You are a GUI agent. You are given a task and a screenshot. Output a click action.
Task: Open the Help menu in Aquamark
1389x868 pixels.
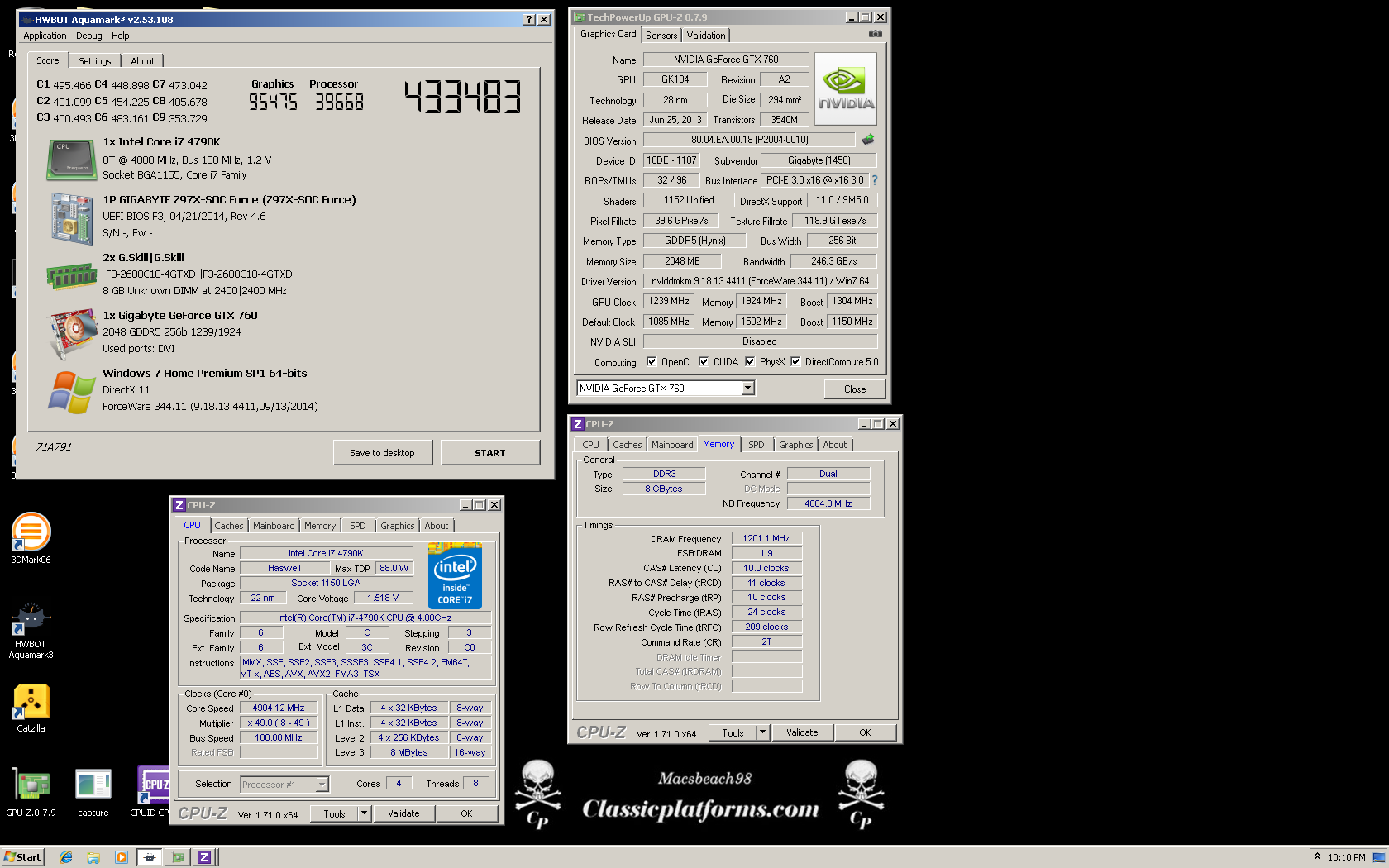[x=121, y=36]
